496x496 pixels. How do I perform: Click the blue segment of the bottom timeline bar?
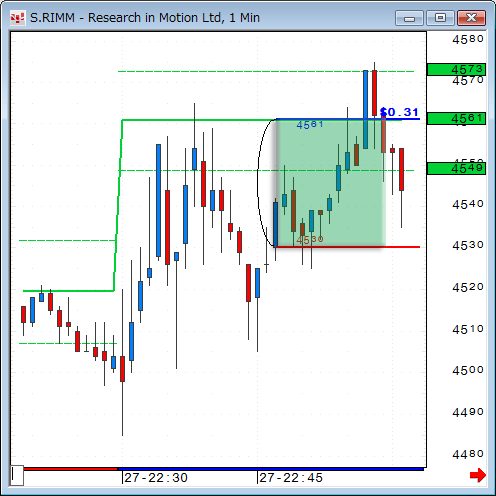click(271, 469)
